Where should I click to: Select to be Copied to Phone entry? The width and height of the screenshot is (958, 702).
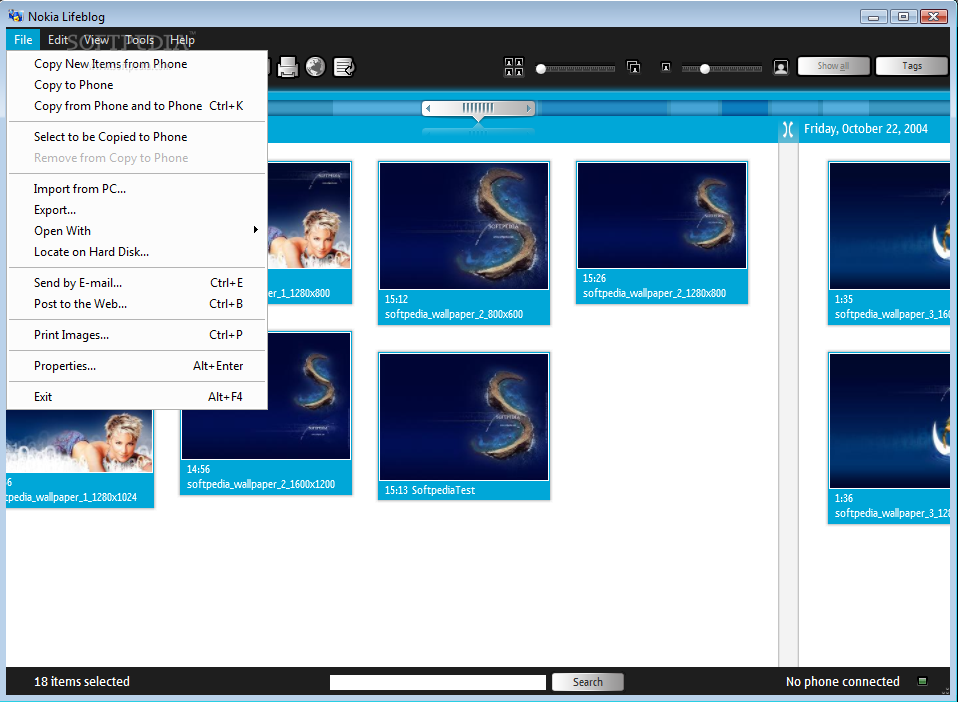click(111, 137)
